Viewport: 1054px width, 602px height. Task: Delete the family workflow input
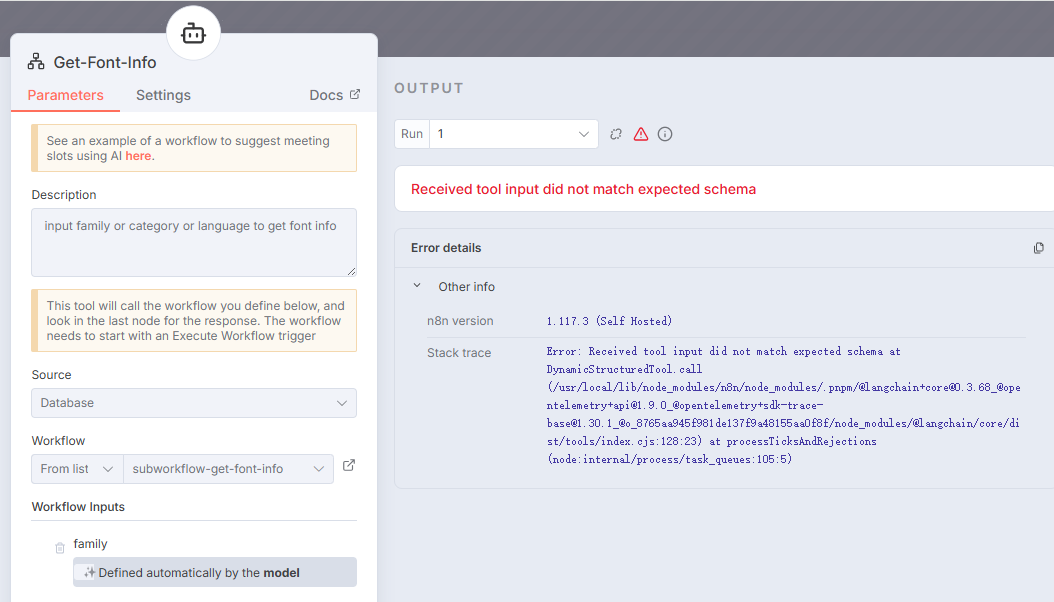click(60, 547)
